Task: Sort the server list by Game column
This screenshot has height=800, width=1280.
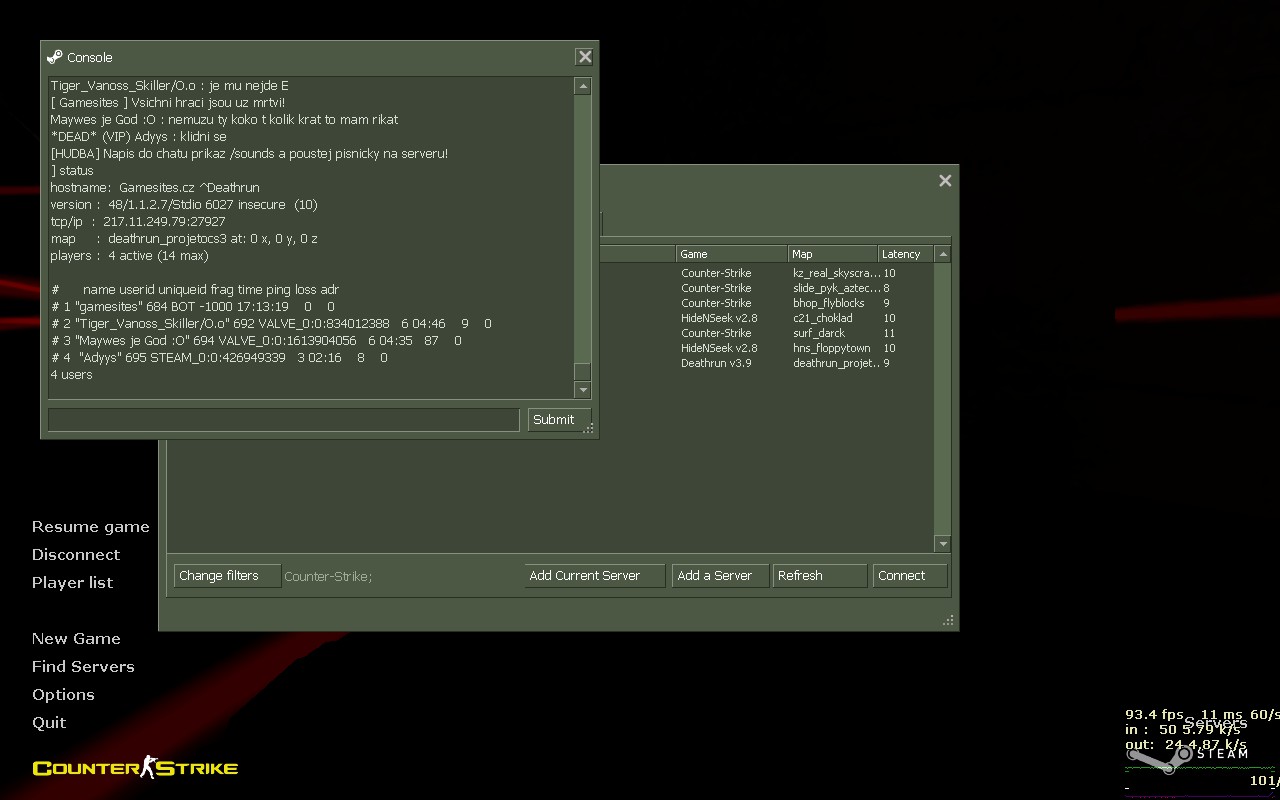Action: [x=732, y=254]
